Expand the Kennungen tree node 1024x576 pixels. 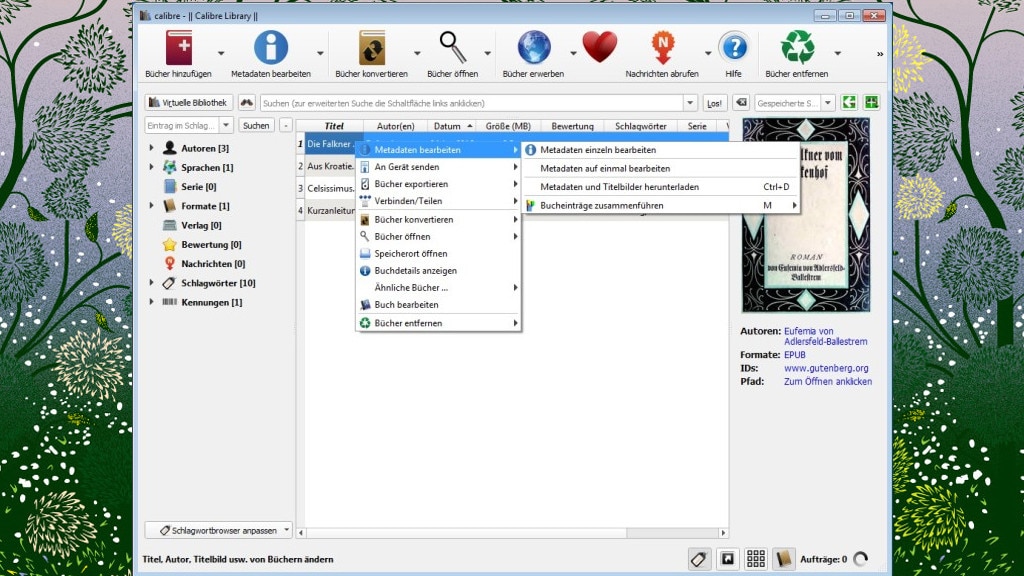(x=152, y=302)
